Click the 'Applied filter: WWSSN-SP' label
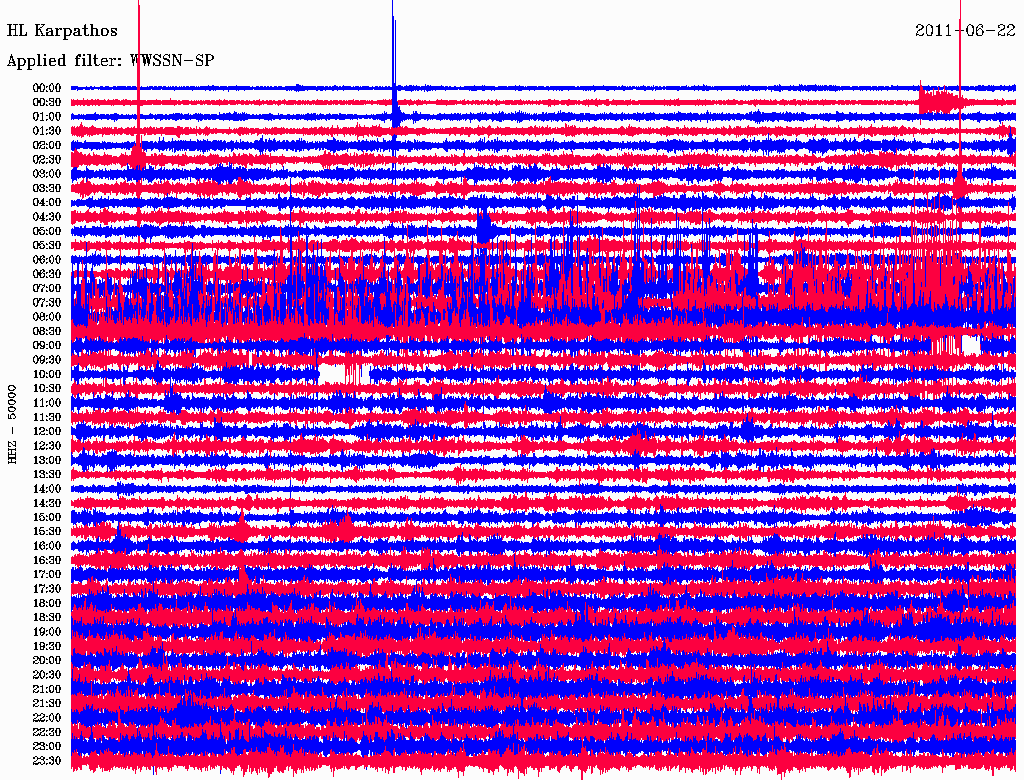 pos(110,61)
